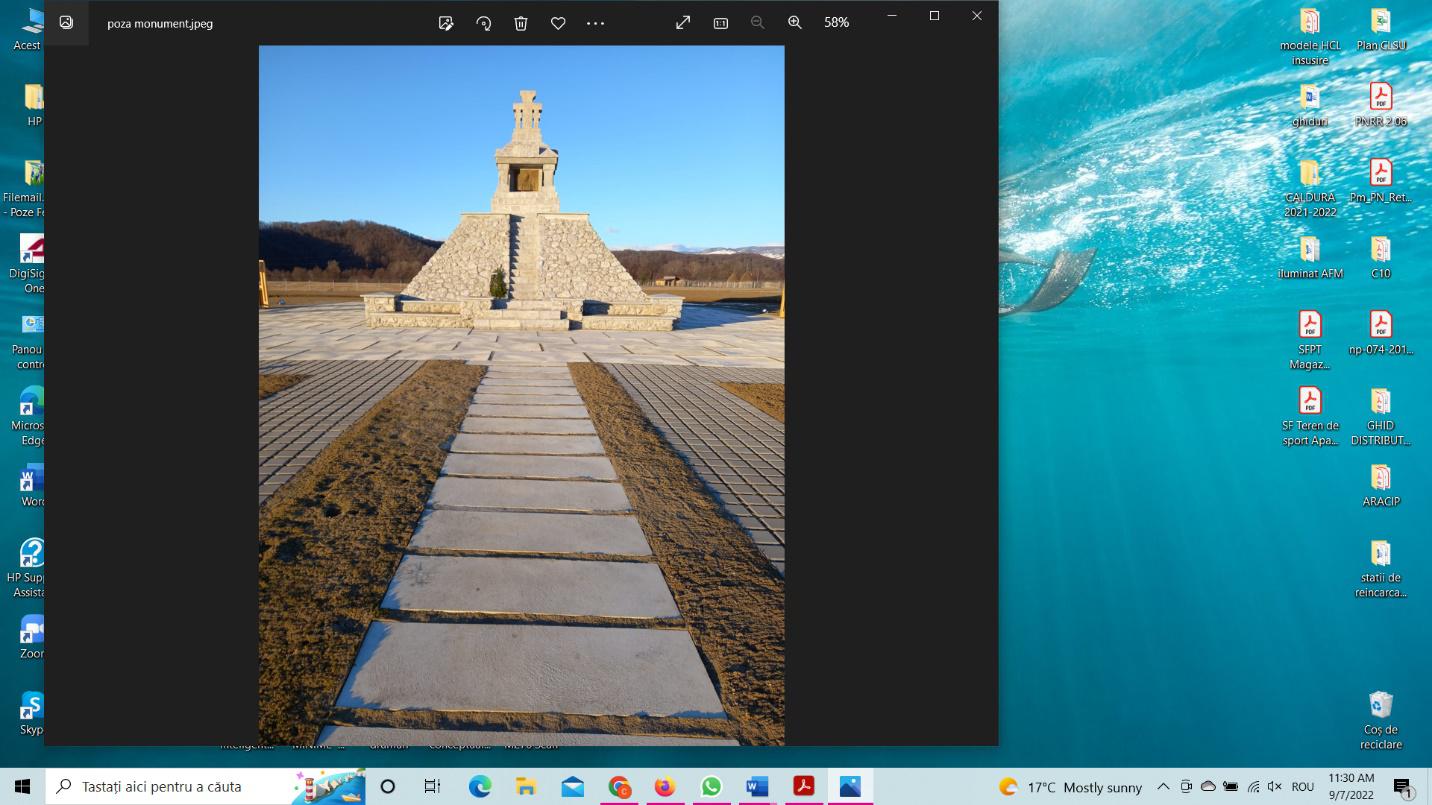Open the See more three-dots menu
Screen dimensions: 1432x805
pyautogui.click(x=595, y=23)
